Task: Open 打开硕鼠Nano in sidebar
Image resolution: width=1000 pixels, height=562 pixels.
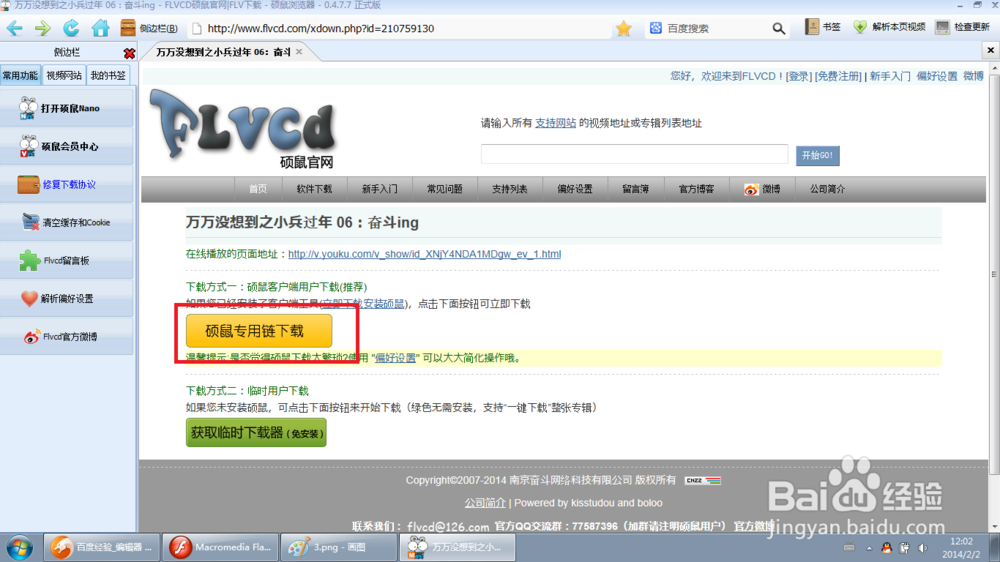Action: point(67,108)
